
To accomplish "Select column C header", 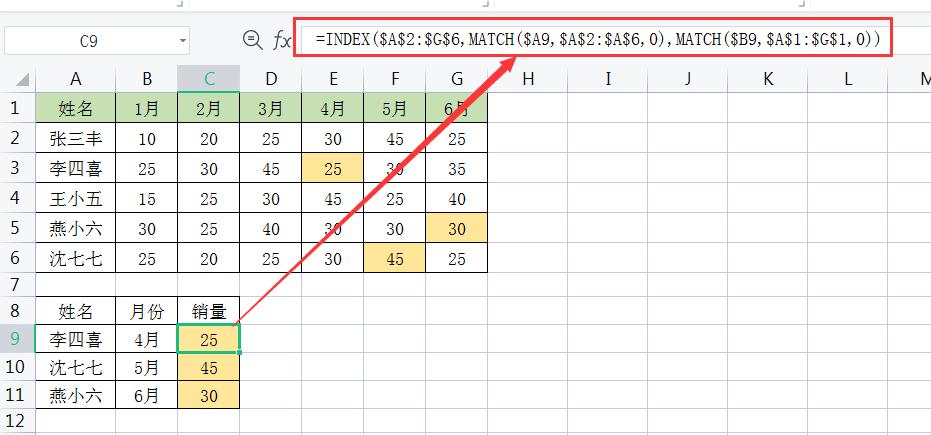I will (208, 78).
